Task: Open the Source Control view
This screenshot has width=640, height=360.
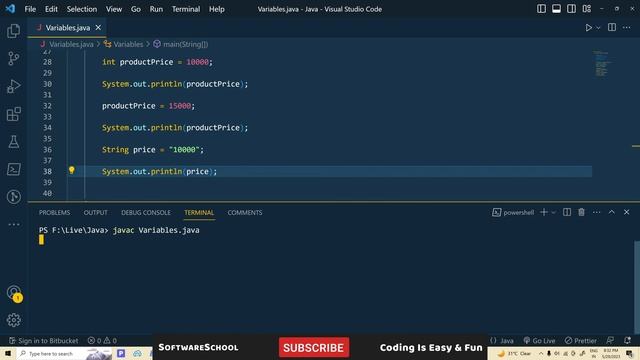Action: coord(13,59)
